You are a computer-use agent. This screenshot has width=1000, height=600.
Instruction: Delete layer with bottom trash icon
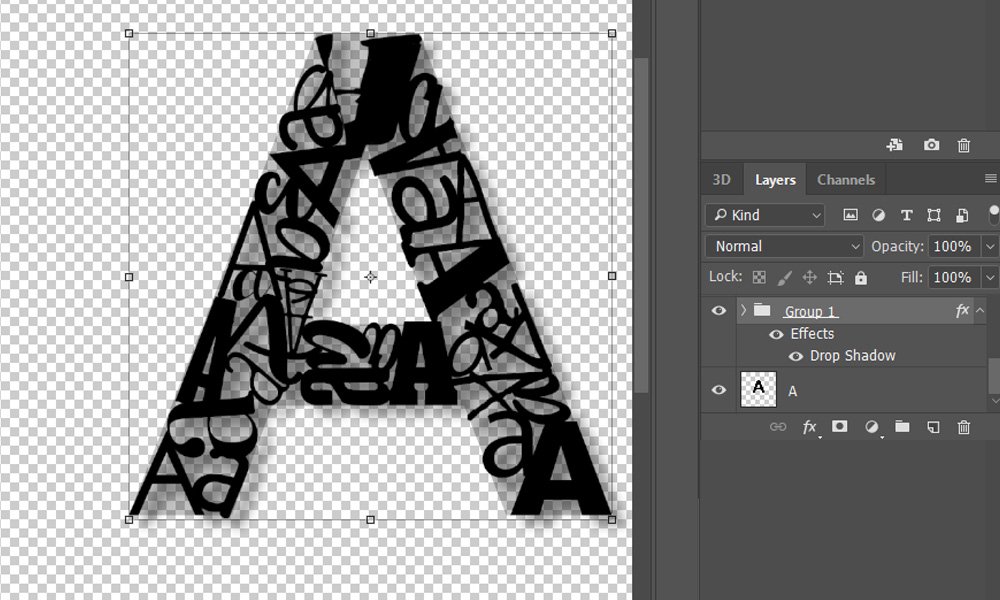[x=964, y=427]
